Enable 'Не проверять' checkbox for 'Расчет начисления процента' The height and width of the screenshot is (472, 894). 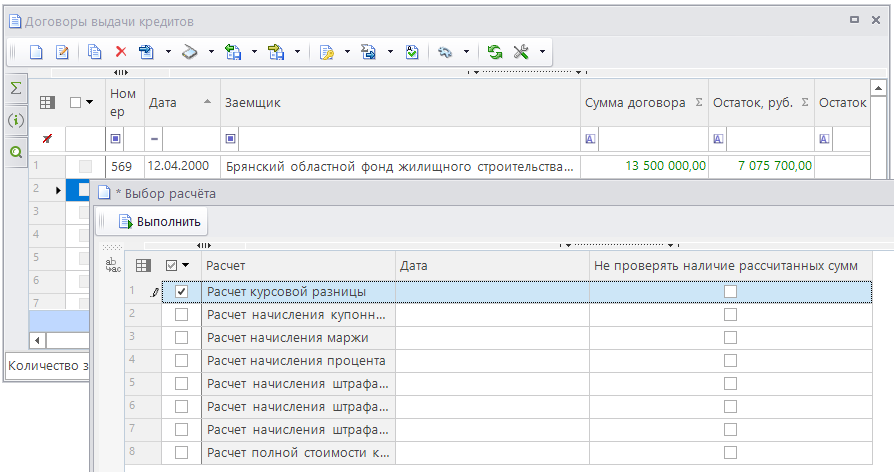730,360
